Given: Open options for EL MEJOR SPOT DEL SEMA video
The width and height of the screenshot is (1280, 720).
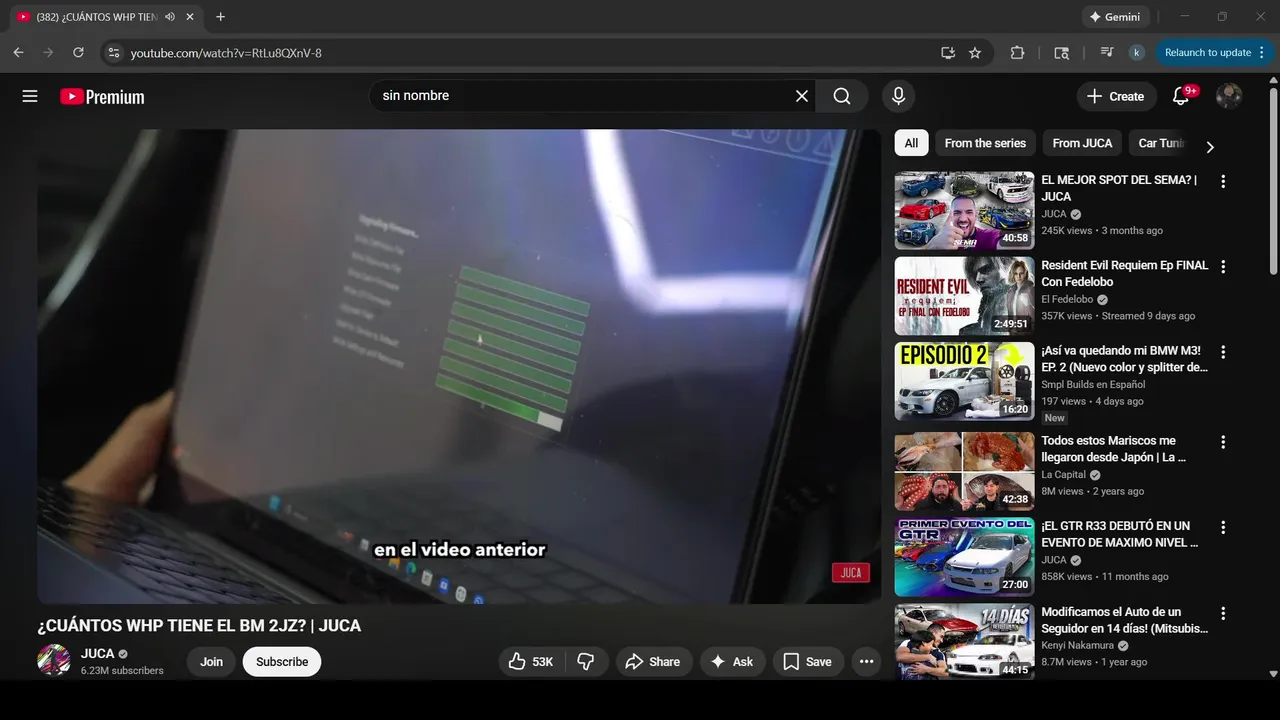Looking at the screenshot, I should (x=1222, y=181).
